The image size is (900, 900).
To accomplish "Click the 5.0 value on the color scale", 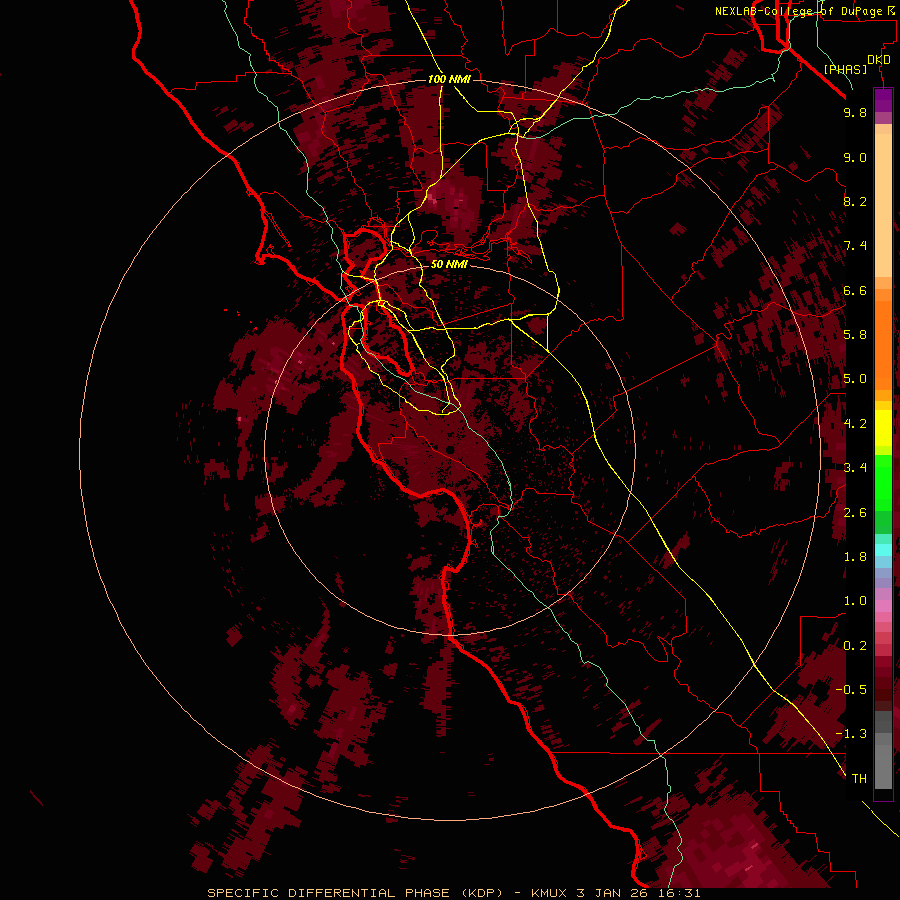I will point(855,379).
